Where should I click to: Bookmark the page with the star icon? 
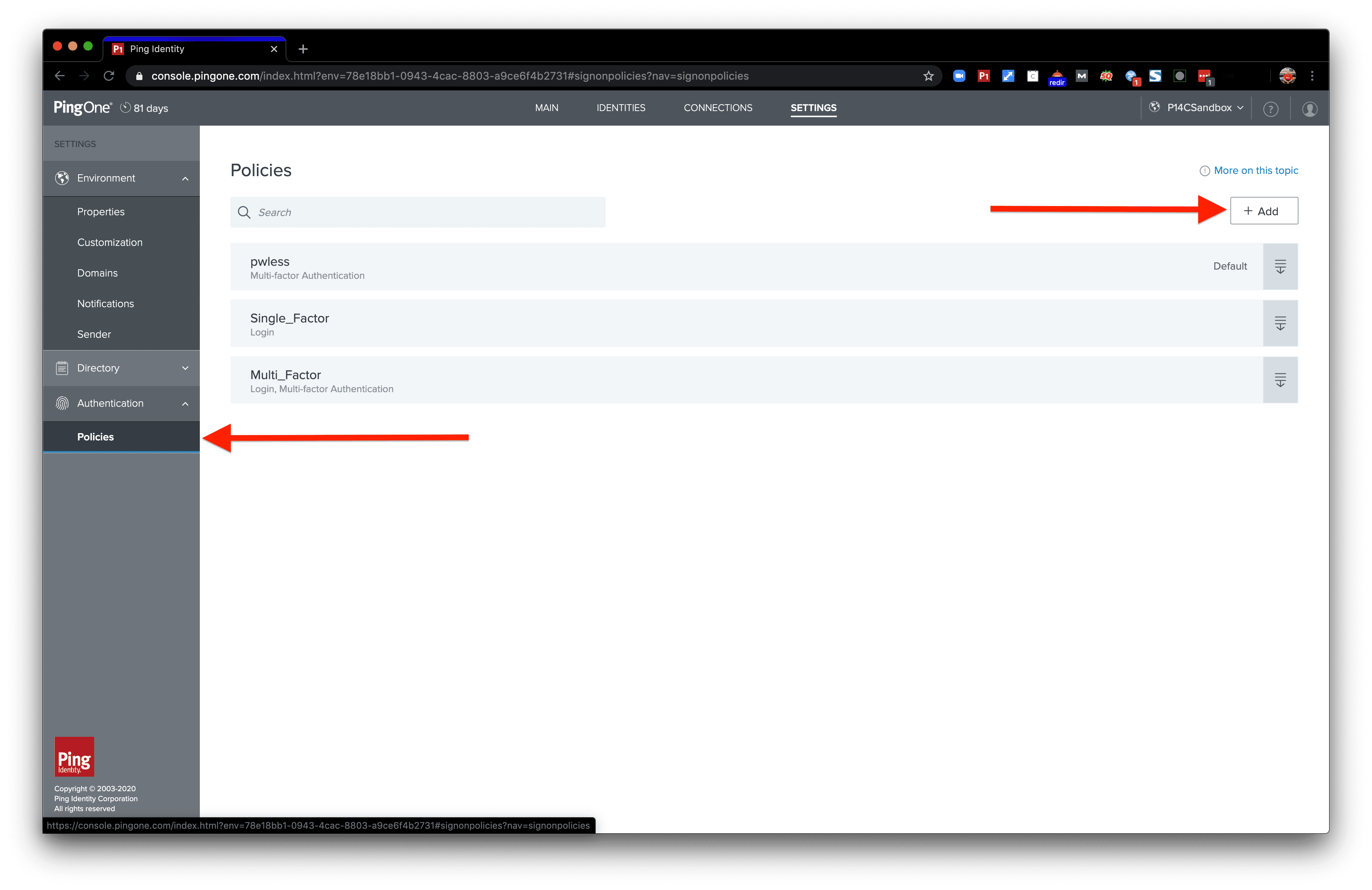pyautogui.click(x=928, y=75)
